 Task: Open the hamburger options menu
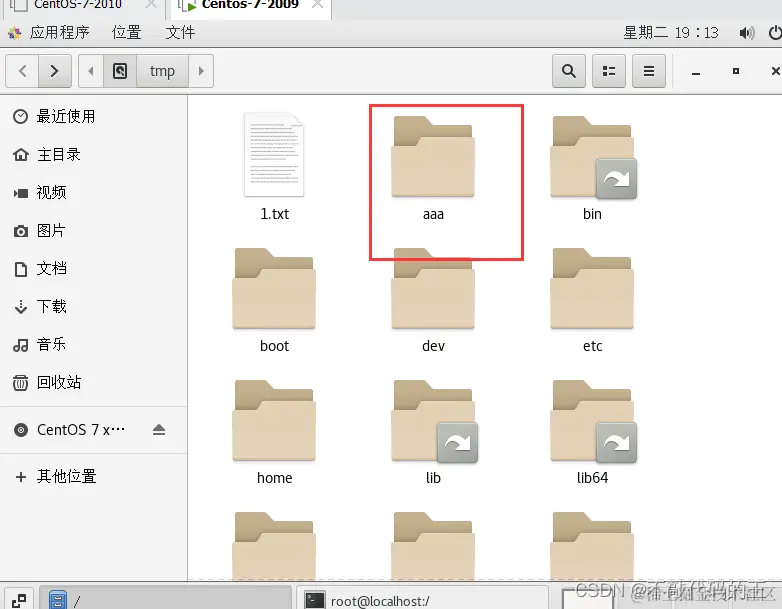coord(648,71)
